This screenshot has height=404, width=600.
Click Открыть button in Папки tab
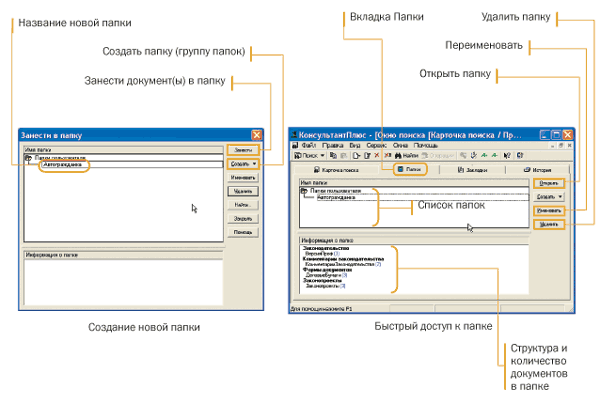[x=549, y=183]
